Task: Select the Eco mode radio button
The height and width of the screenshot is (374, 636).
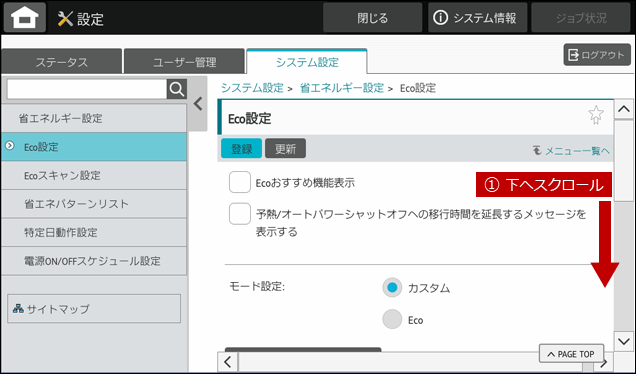Action: 392,320
